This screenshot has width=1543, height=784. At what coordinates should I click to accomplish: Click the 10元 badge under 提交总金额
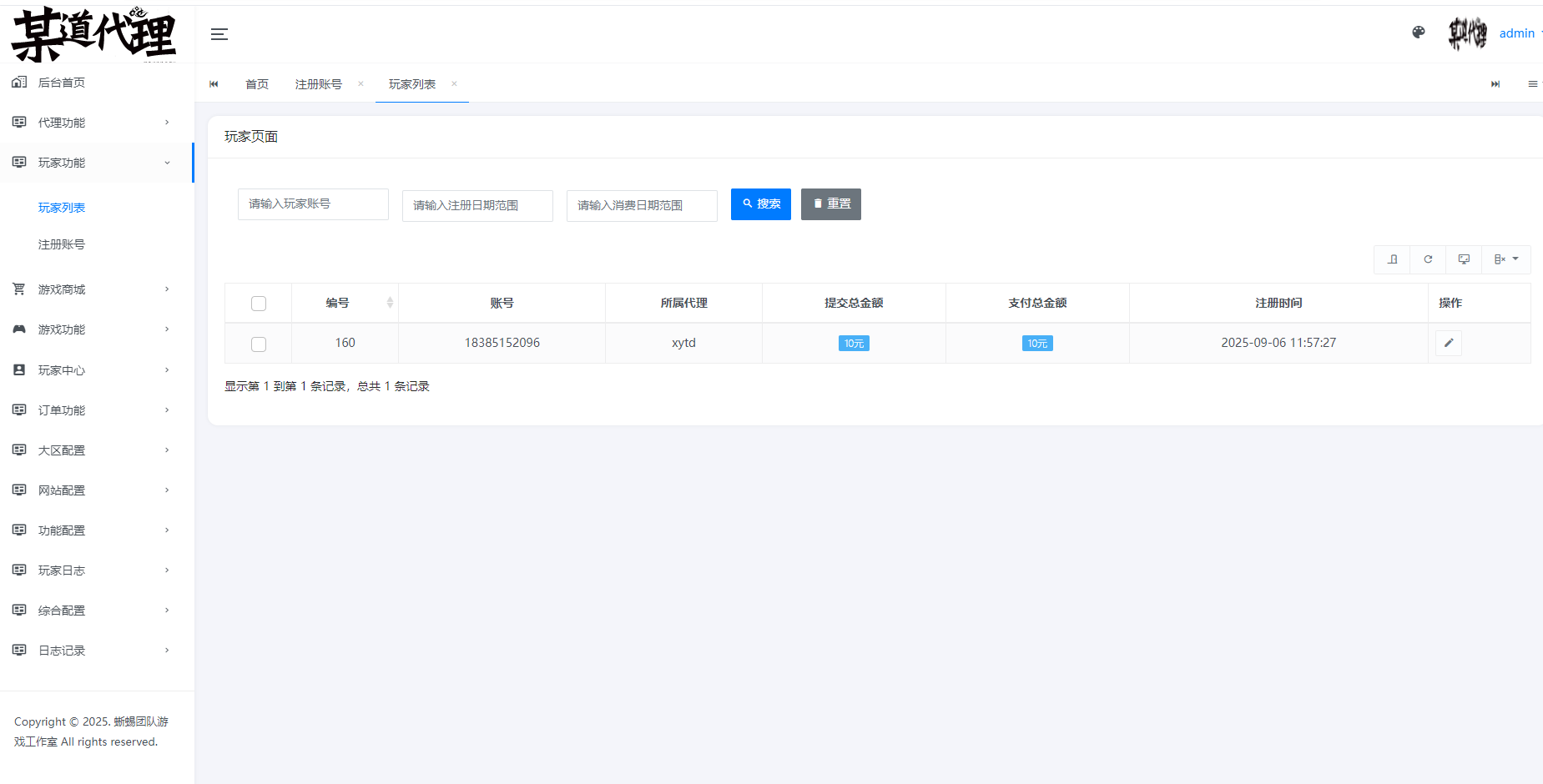tap(854, 344)
